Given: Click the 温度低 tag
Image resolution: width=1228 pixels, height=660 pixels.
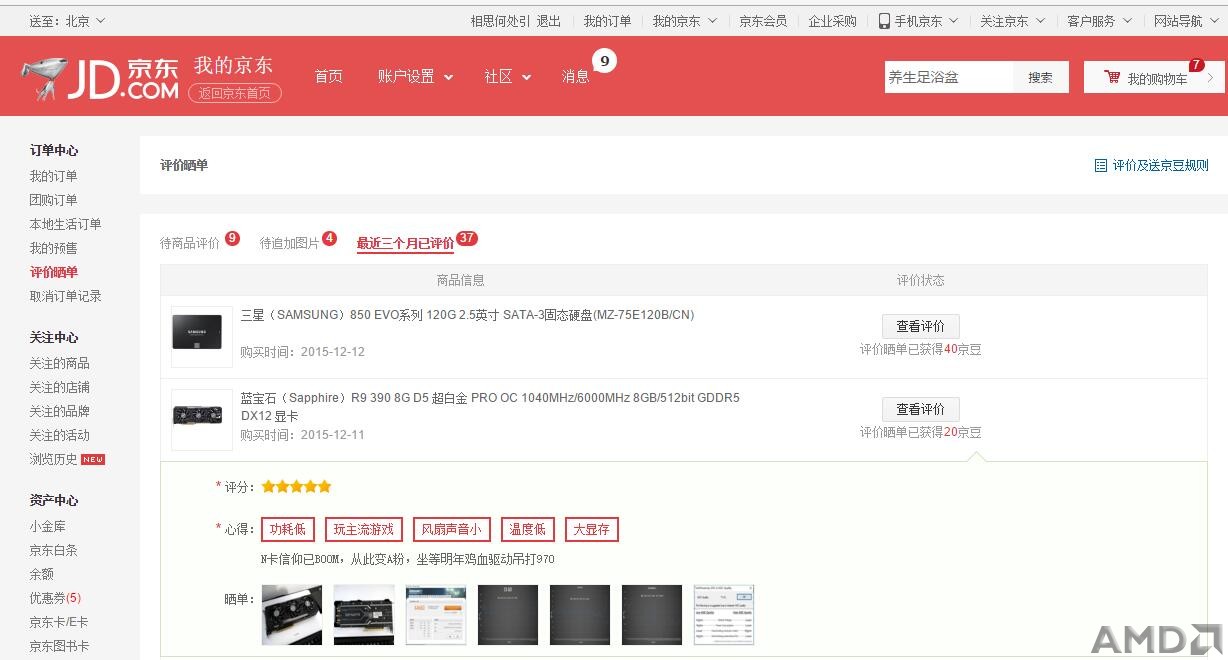Looking at the screenshot, I should coord(527,529).
